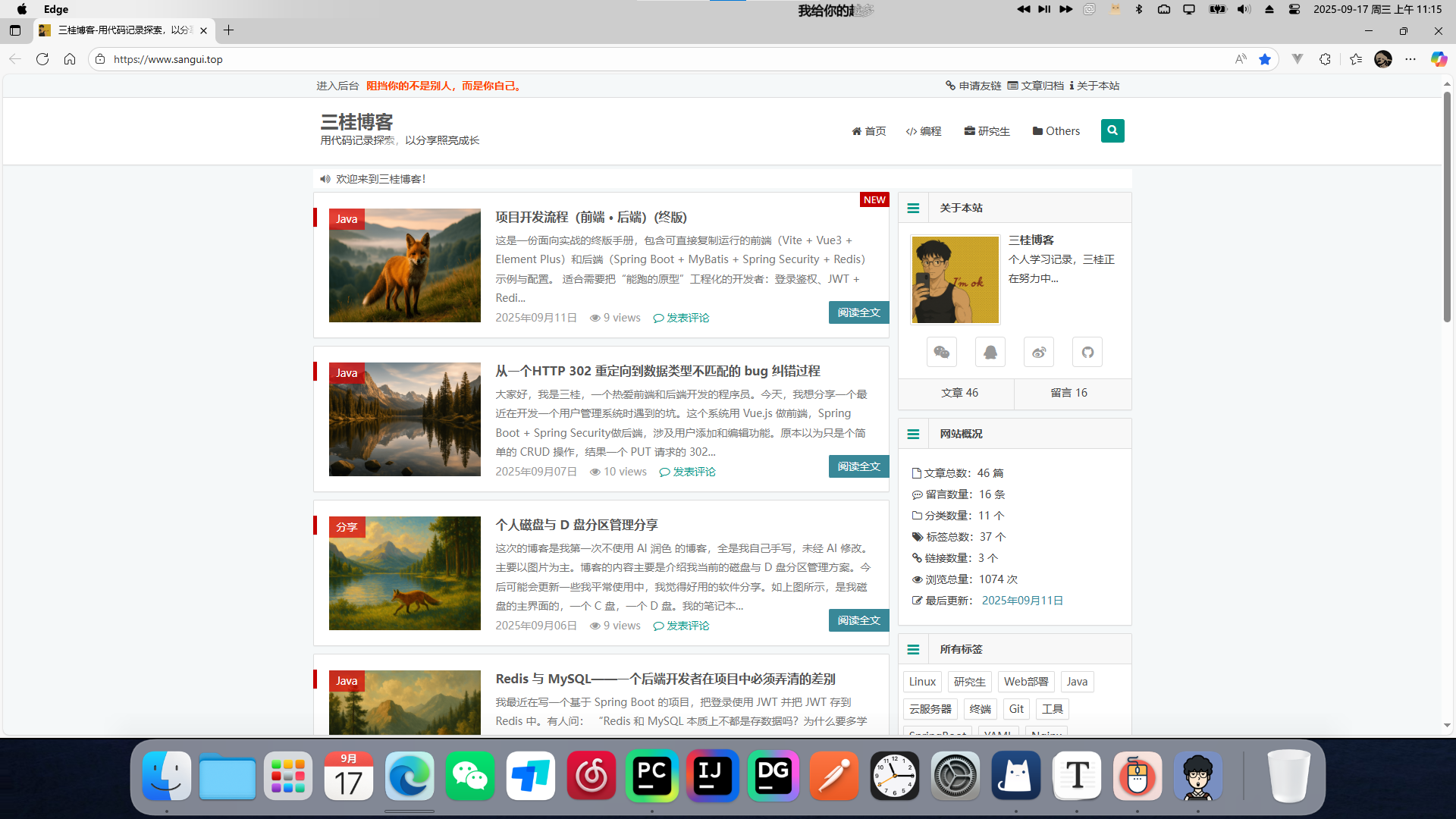Open the 研究生 navigation menu
This screenshot has width=1456, height=819.
[987, 131]
